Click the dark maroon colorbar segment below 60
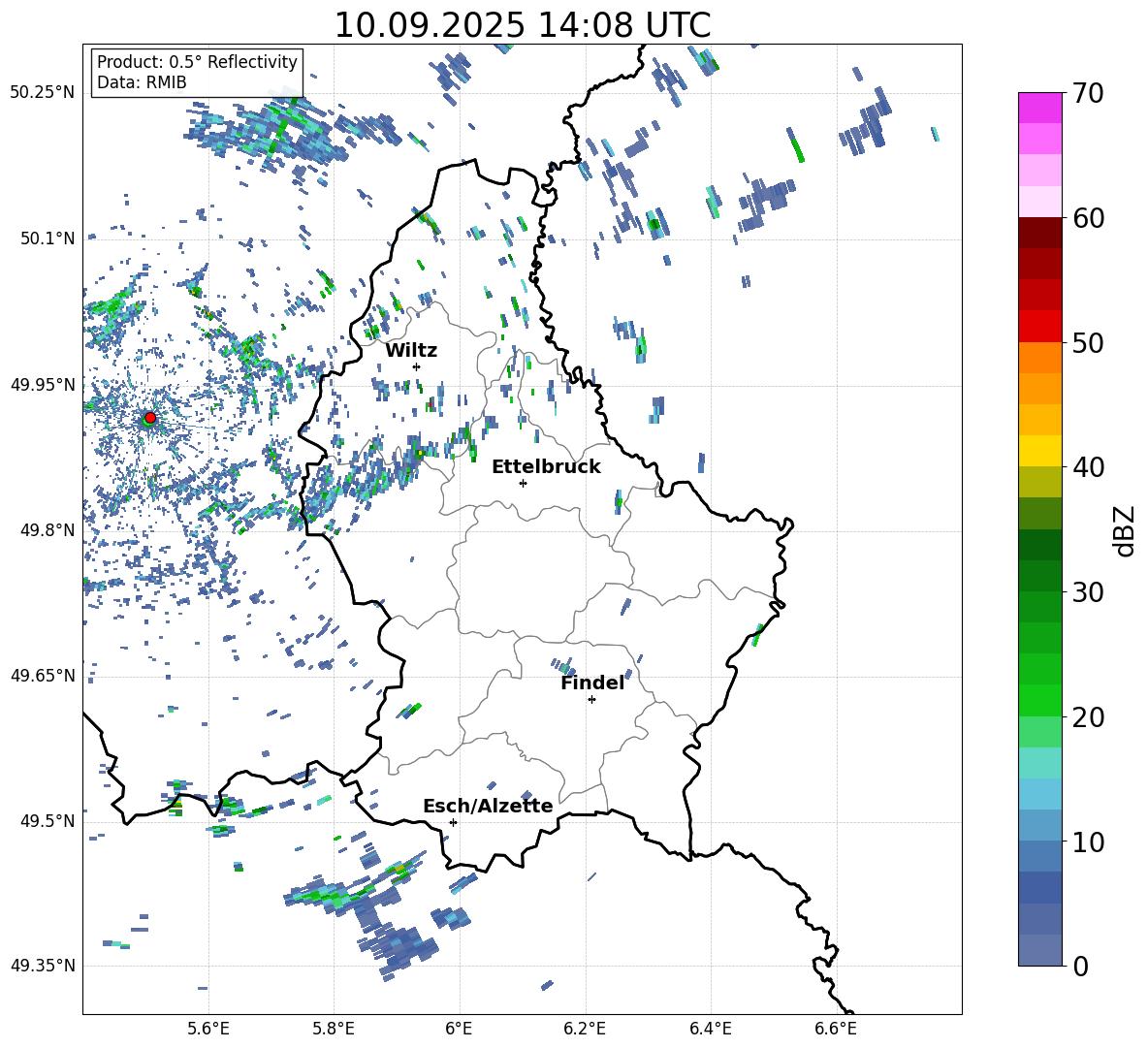1148x1048 pixels. point(1039,233)
